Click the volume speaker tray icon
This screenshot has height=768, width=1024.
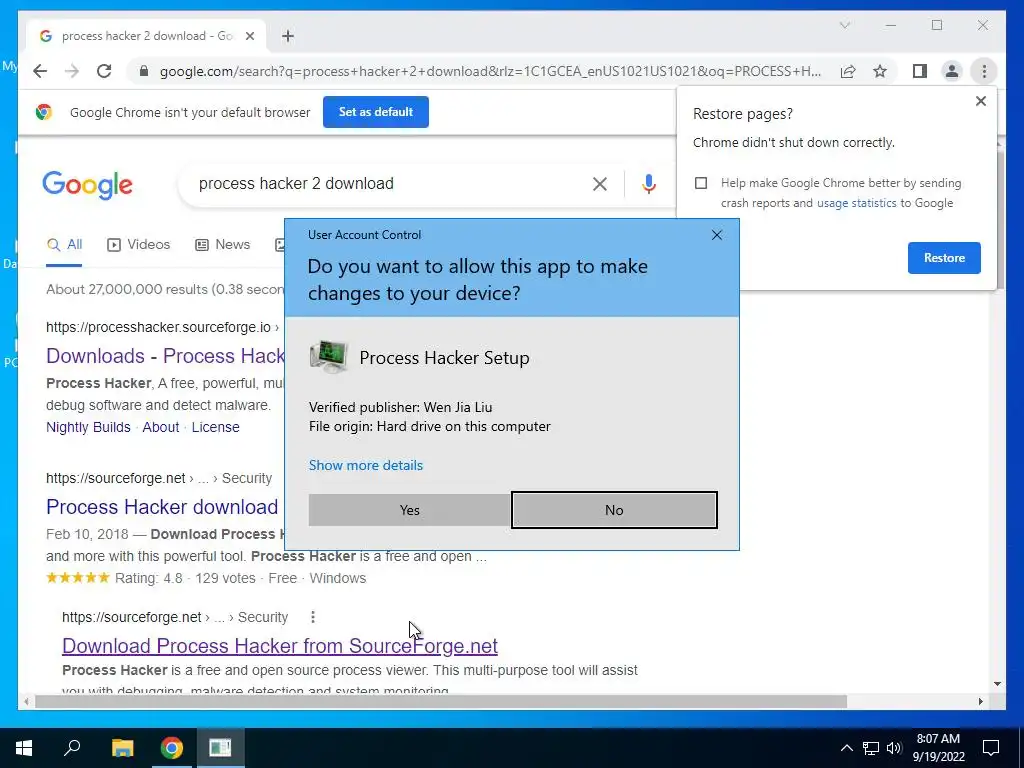tap(894, 748)
